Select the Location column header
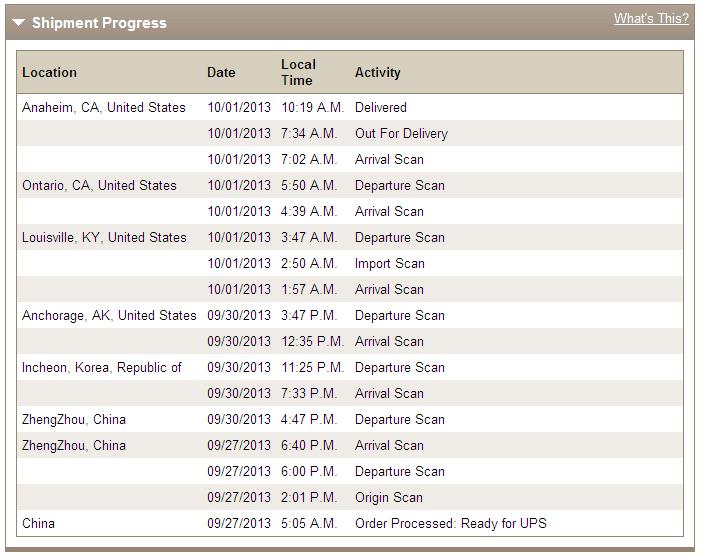The image size is (702, 557). point(49,73)
